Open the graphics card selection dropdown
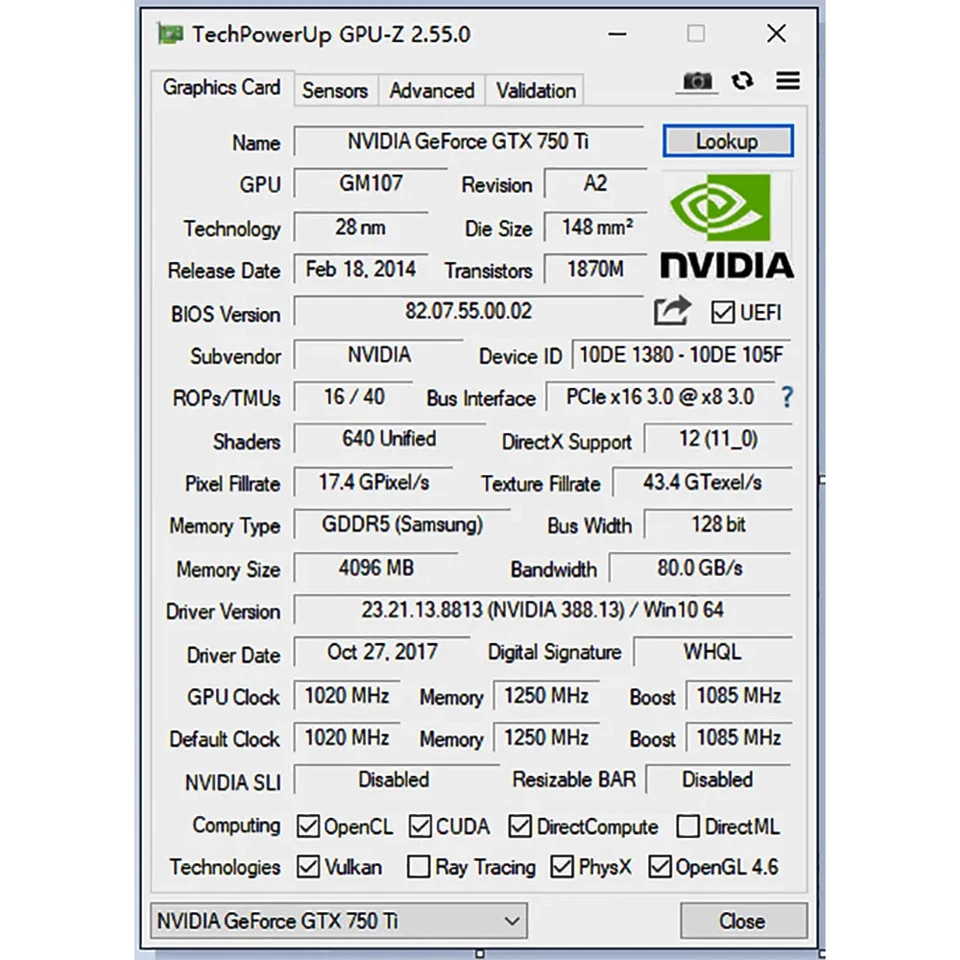 click(338, 921)
